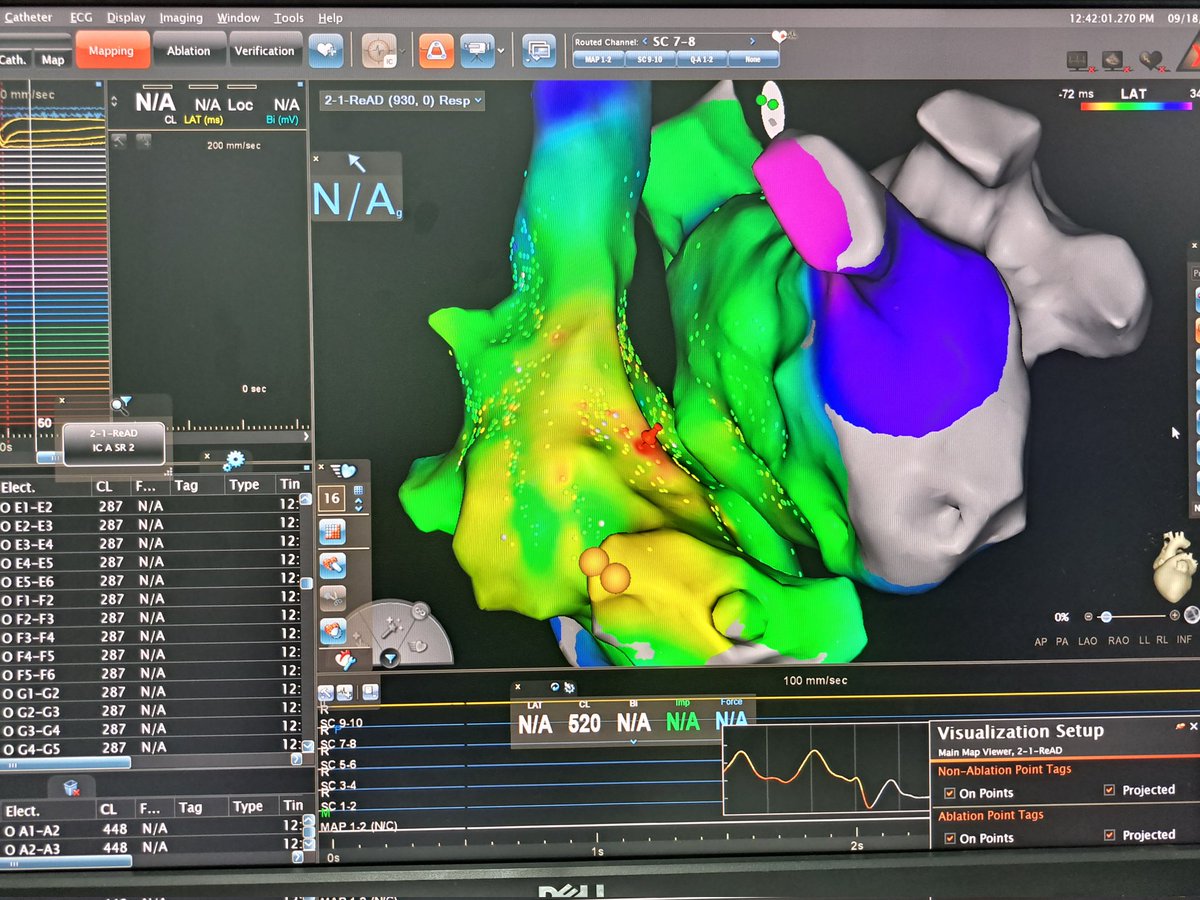
Task: Click the point list heart icon
Action: (342, 471)
